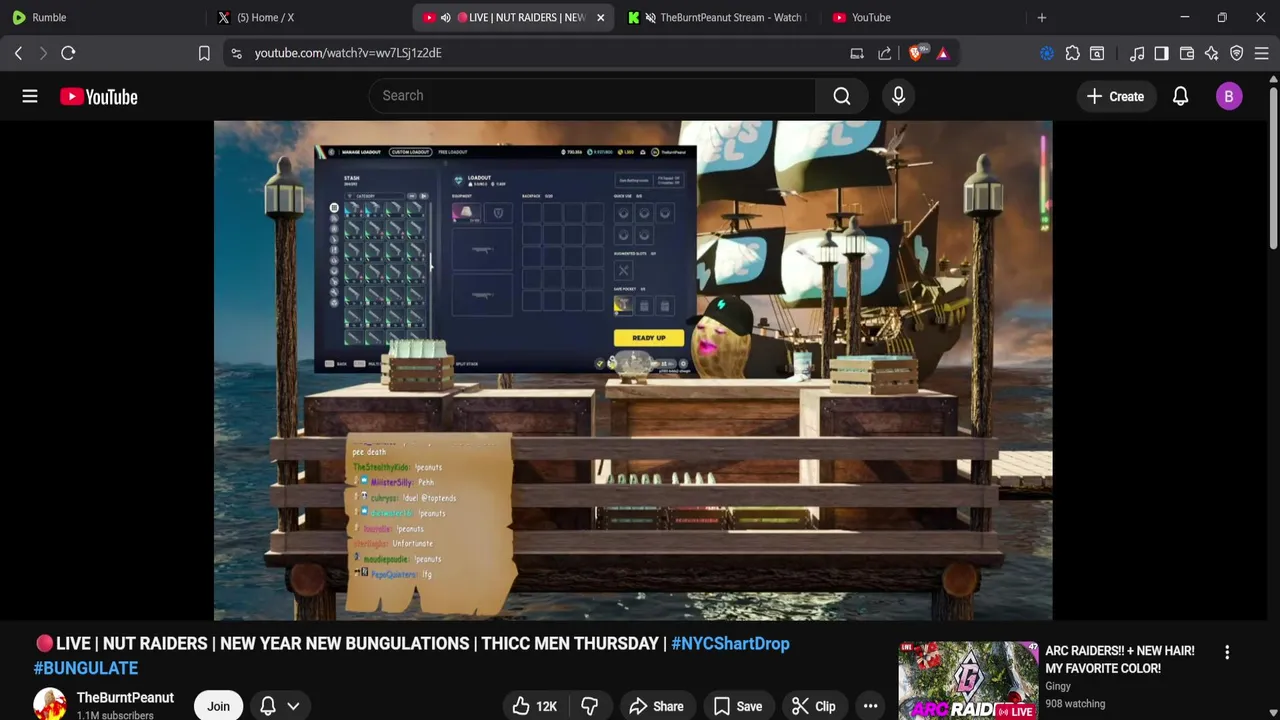The width and height of the screenshot is (1280, 720).
Task: Start voice search with microphone icon
Action: tap(898, 96)
